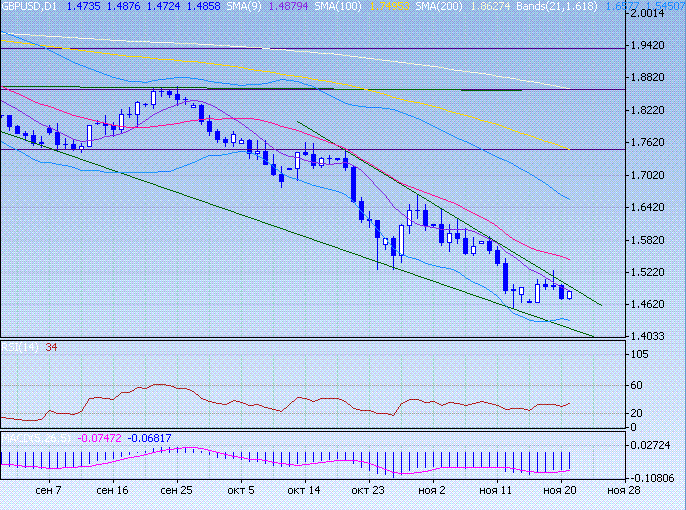Click the last candlestick on the chart
Viewport: 686px width, 510px height.
tap(569, 293)
